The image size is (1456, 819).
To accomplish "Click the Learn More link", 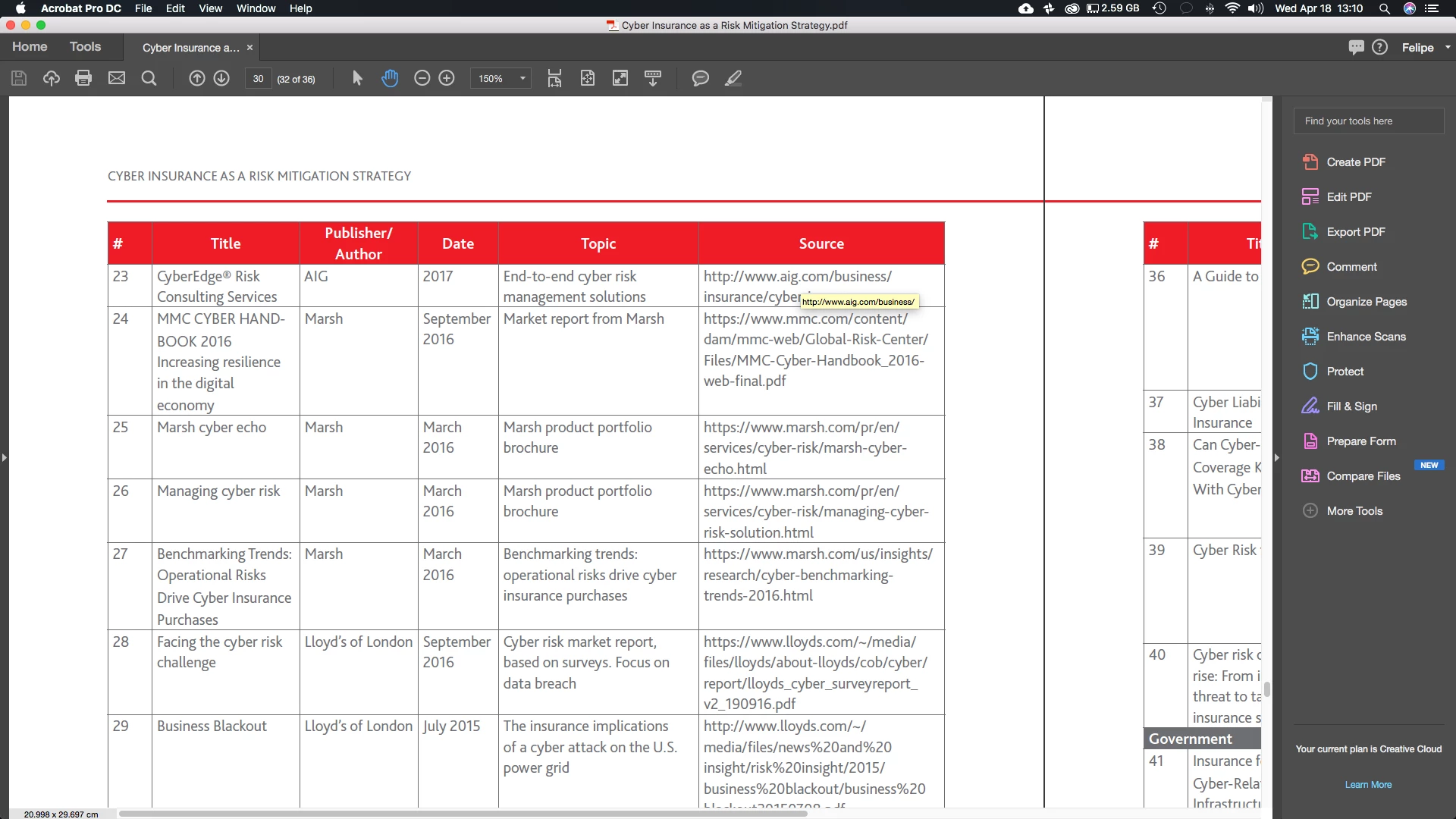I will click(x=1368, y=784).
